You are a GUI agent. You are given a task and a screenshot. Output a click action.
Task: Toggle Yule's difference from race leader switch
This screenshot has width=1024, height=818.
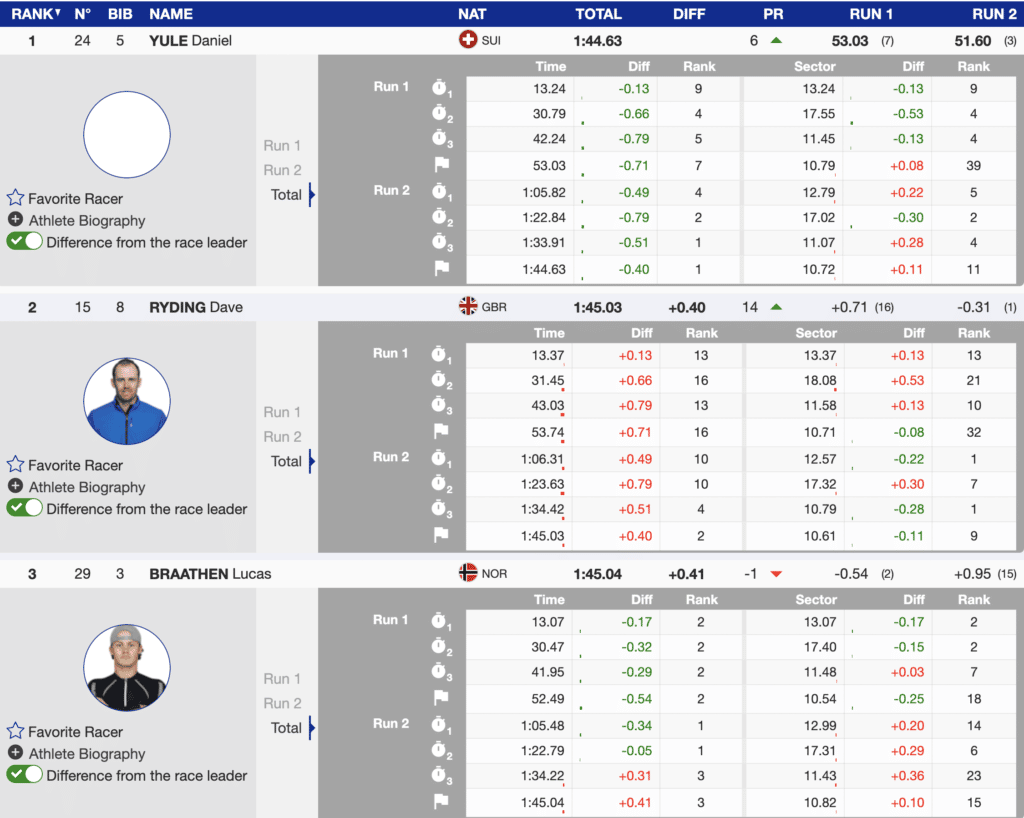coord(25,241)
